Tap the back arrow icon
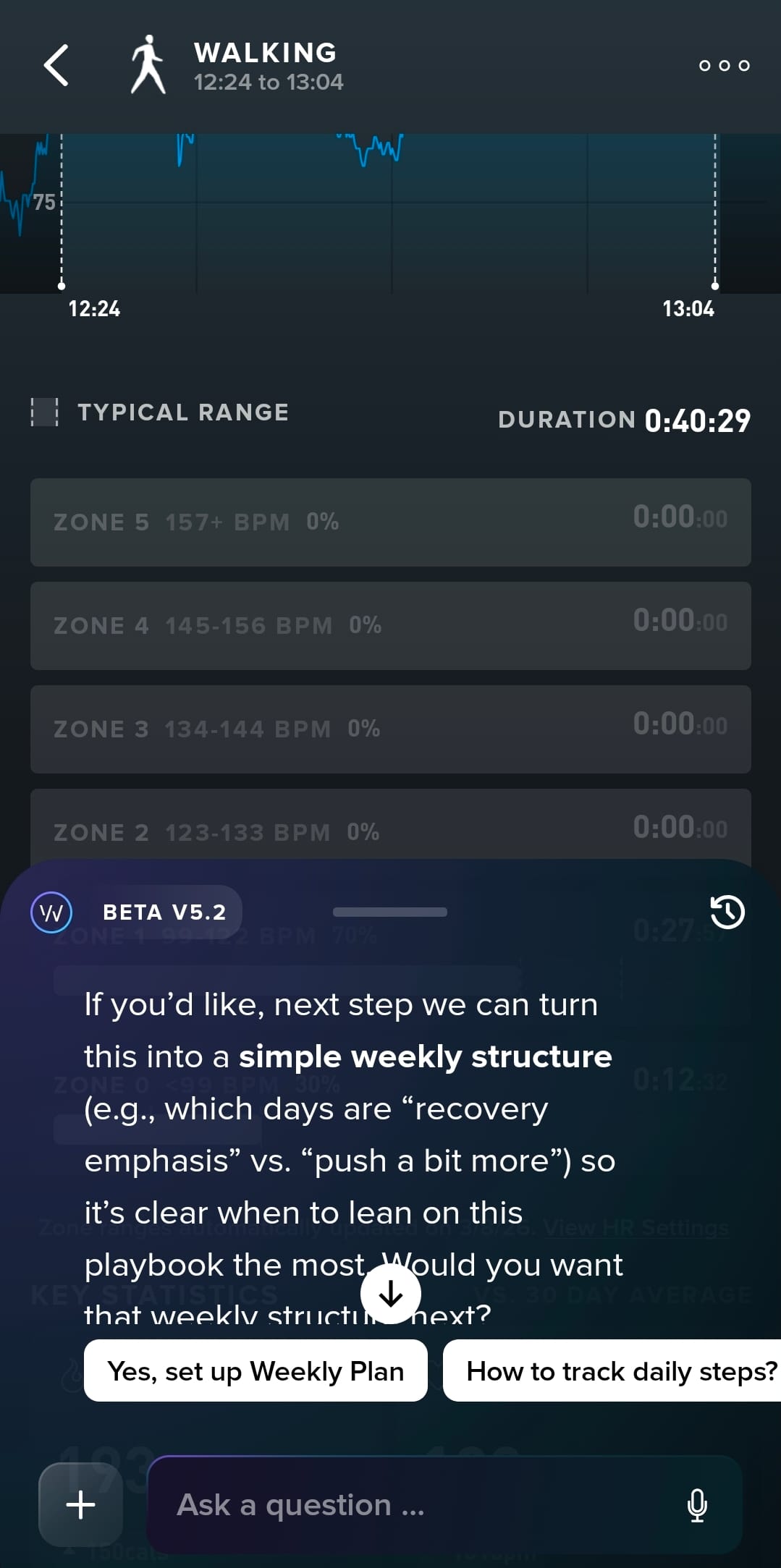Screen dimensions: 781x1568 [56, 66]
